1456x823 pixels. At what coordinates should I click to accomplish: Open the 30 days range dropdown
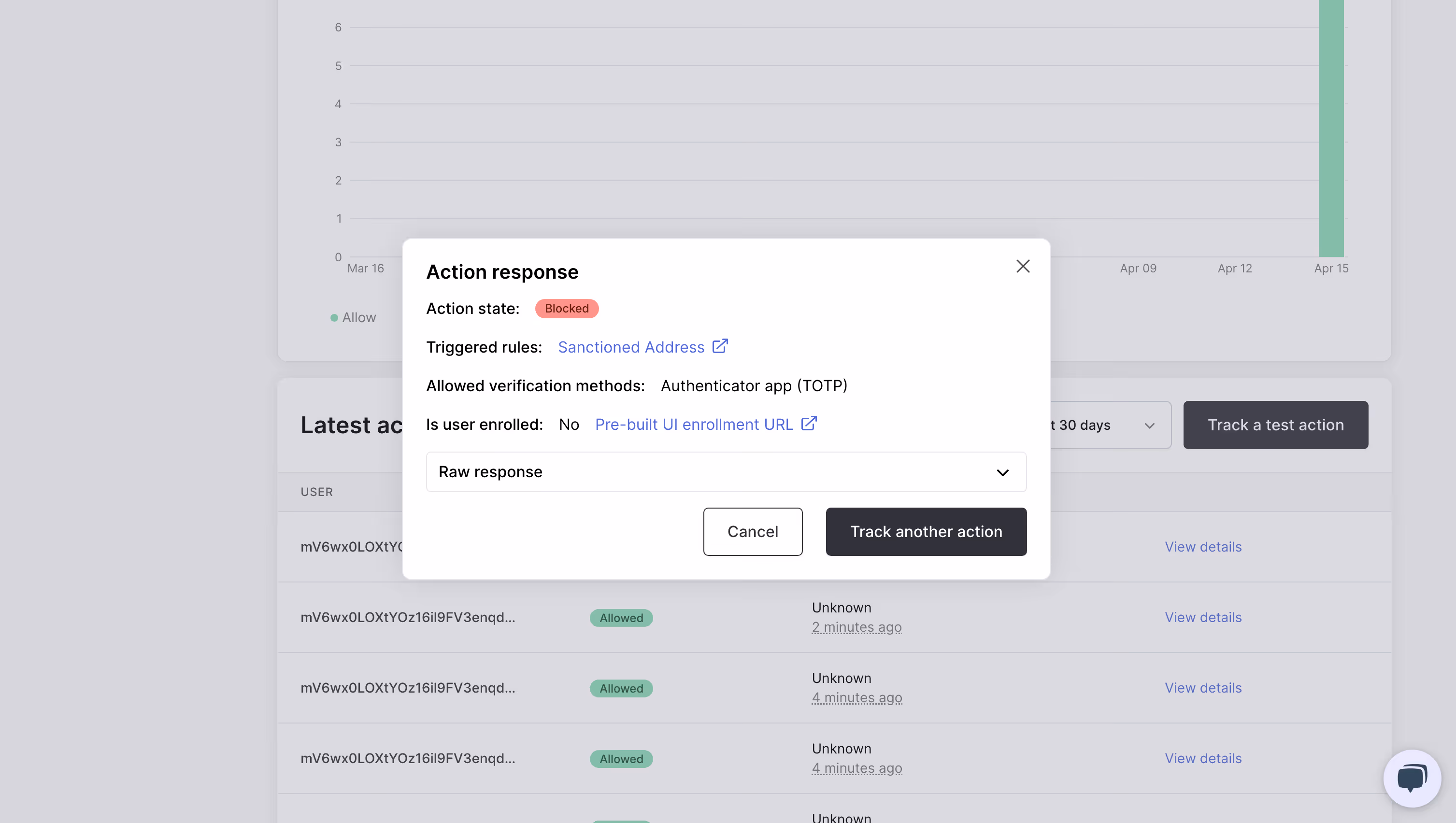tap(1110, 425)
